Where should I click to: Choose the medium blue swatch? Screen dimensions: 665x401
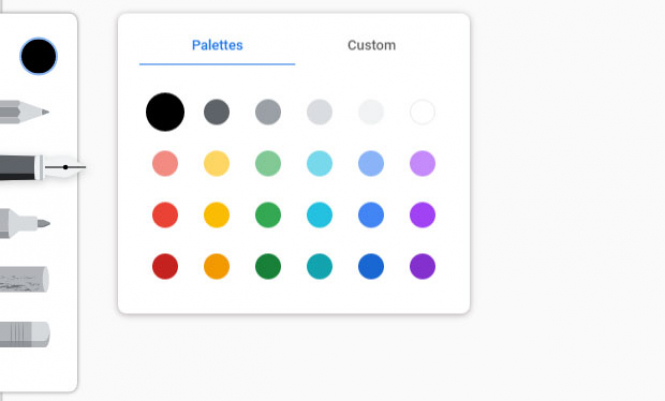[x=371, y=215]
